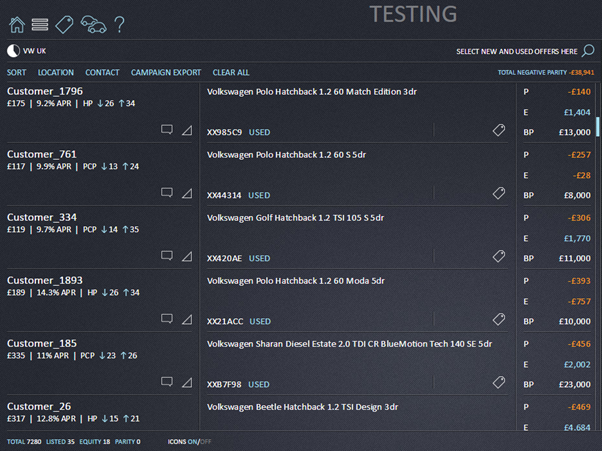
Task: Click parity value -£140
Action: pos(579,92)
